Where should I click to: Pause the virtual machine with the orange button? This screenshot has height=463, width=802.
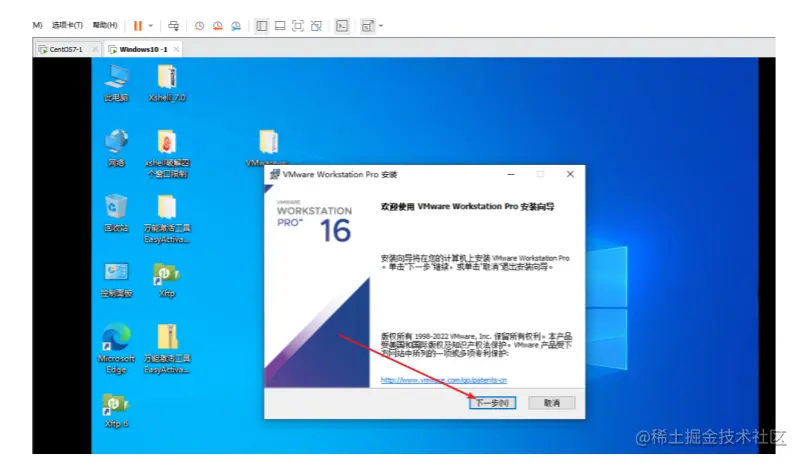(x=138, y=26)
